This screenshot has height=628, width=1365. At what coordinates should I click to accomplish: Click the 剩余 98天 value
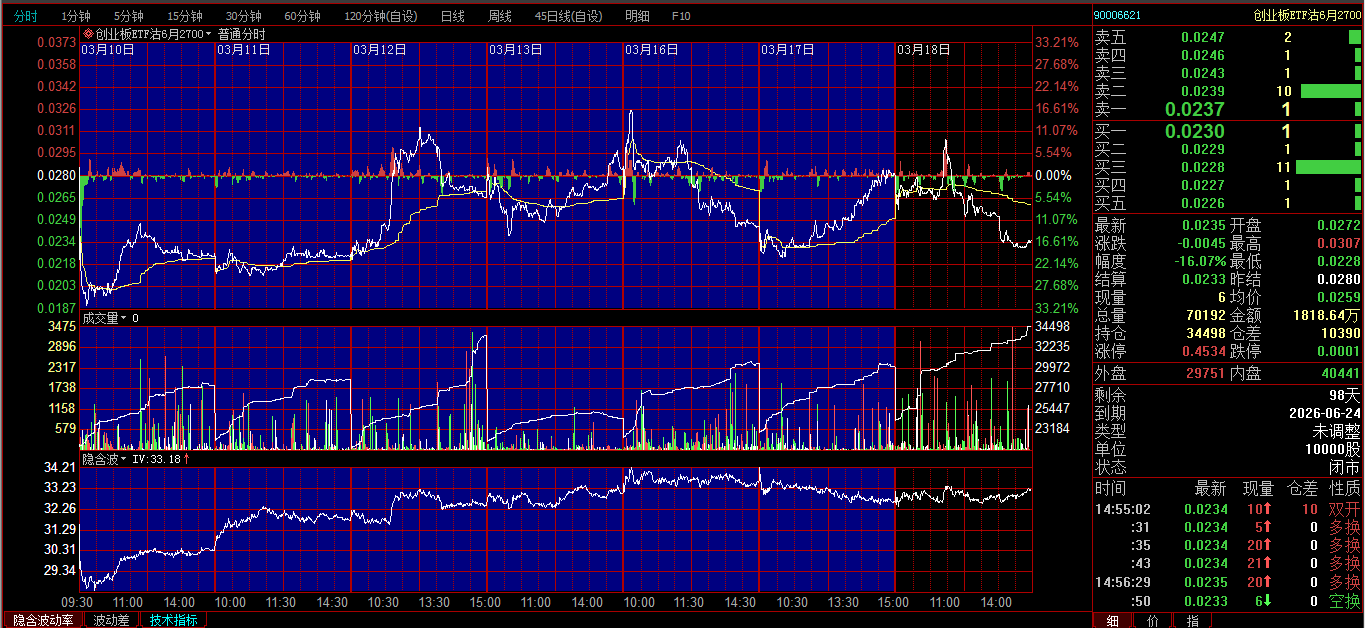1345,395
